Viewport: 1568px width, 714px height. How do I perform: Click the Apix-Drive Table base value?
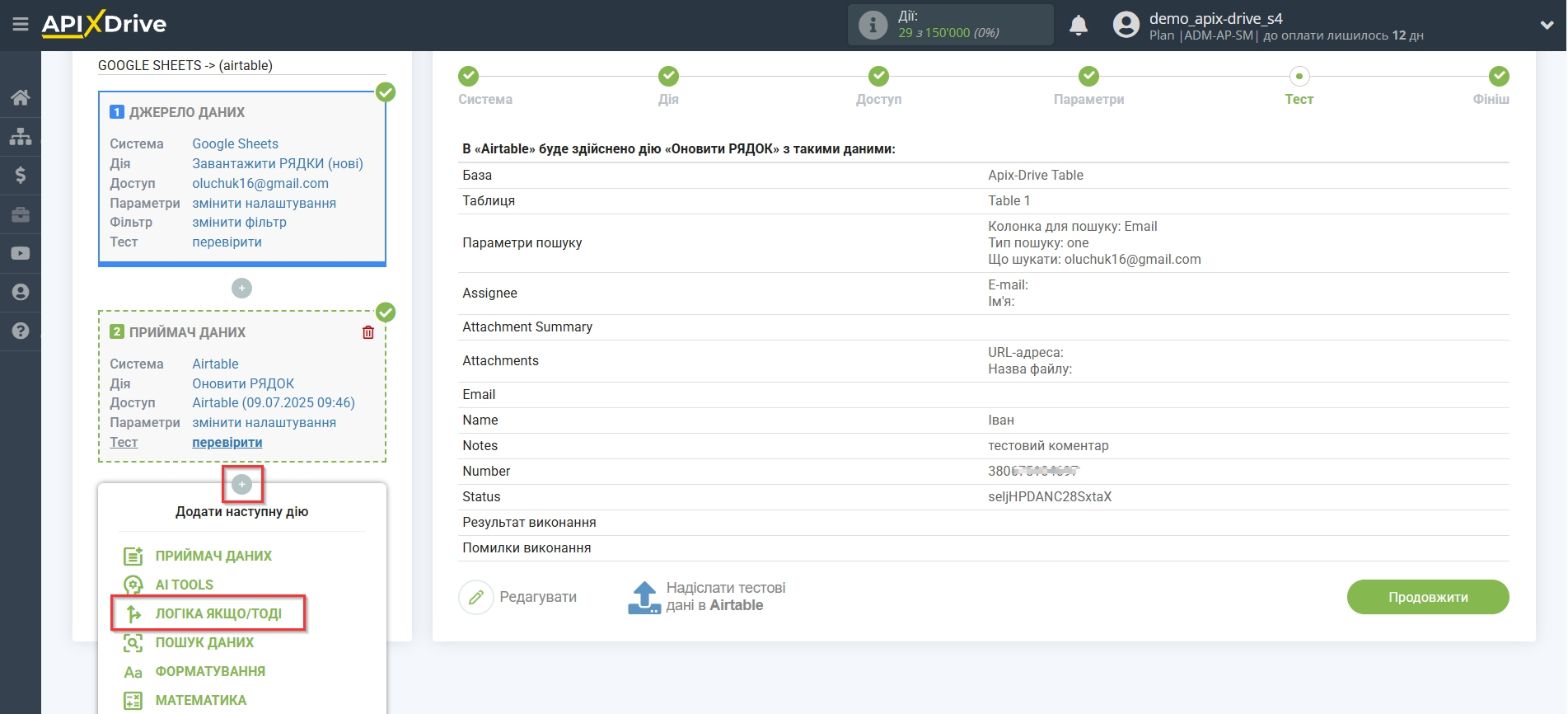point(1036,176)
